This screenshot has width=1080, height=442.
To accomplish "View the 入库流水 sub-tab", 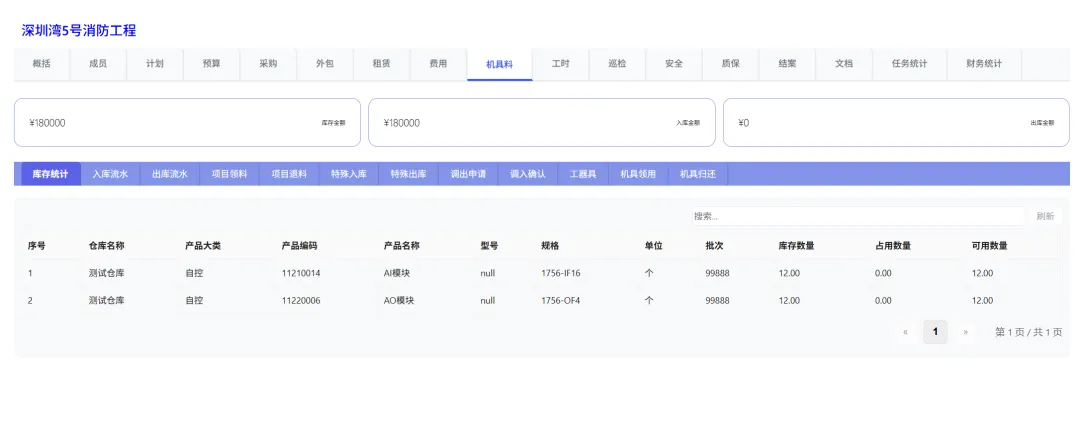I will point(110,174).
